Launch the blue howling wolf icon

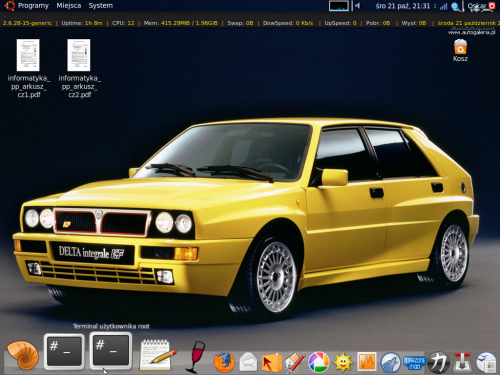click(391, 362)
